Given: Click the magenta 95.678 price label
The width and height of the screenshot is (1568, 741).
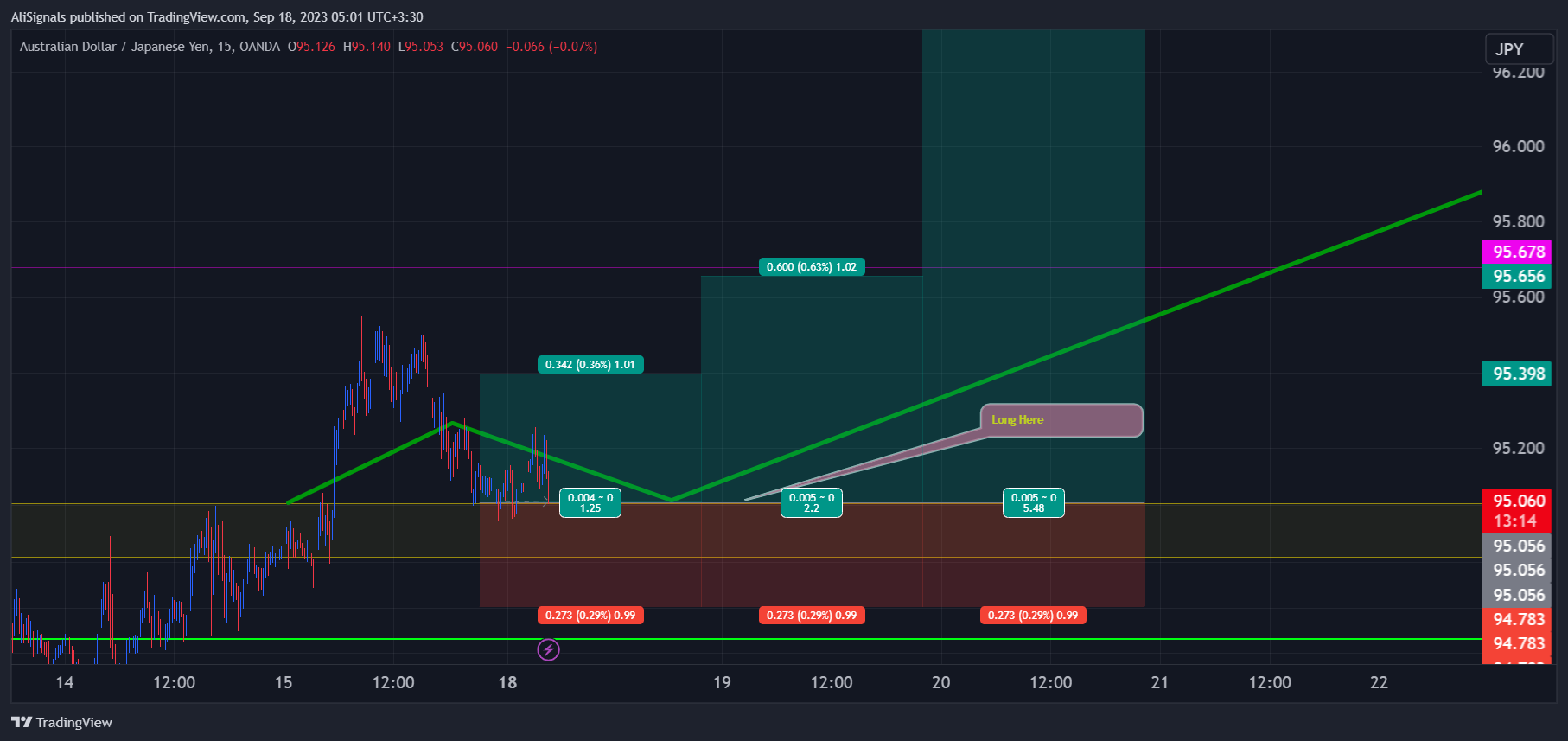Looking at the screenshot, I should tap(1518, 252).
